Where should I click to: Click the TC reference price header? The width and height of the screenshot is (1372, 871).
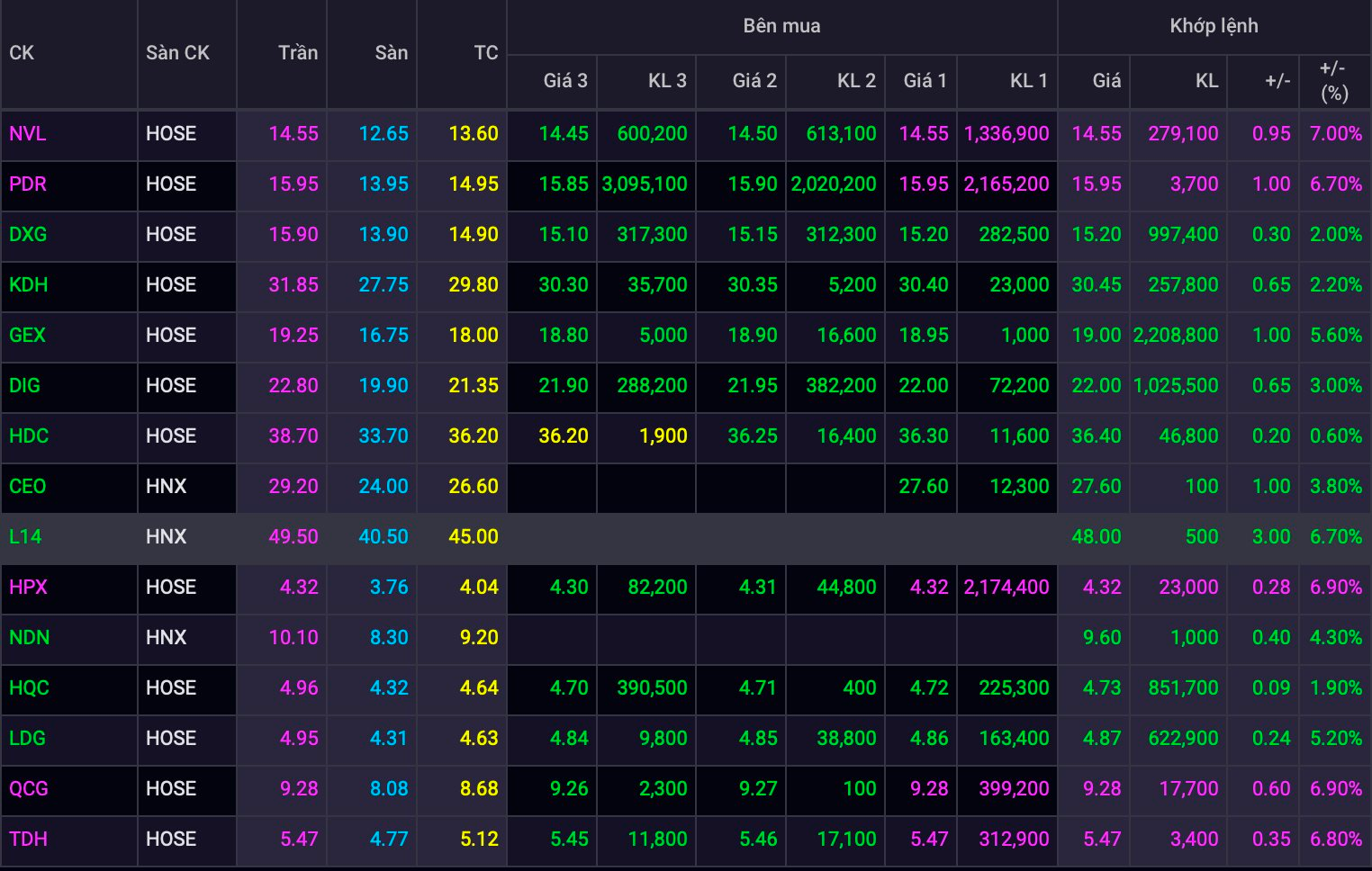pyautogui.click(x=486, y=53)
